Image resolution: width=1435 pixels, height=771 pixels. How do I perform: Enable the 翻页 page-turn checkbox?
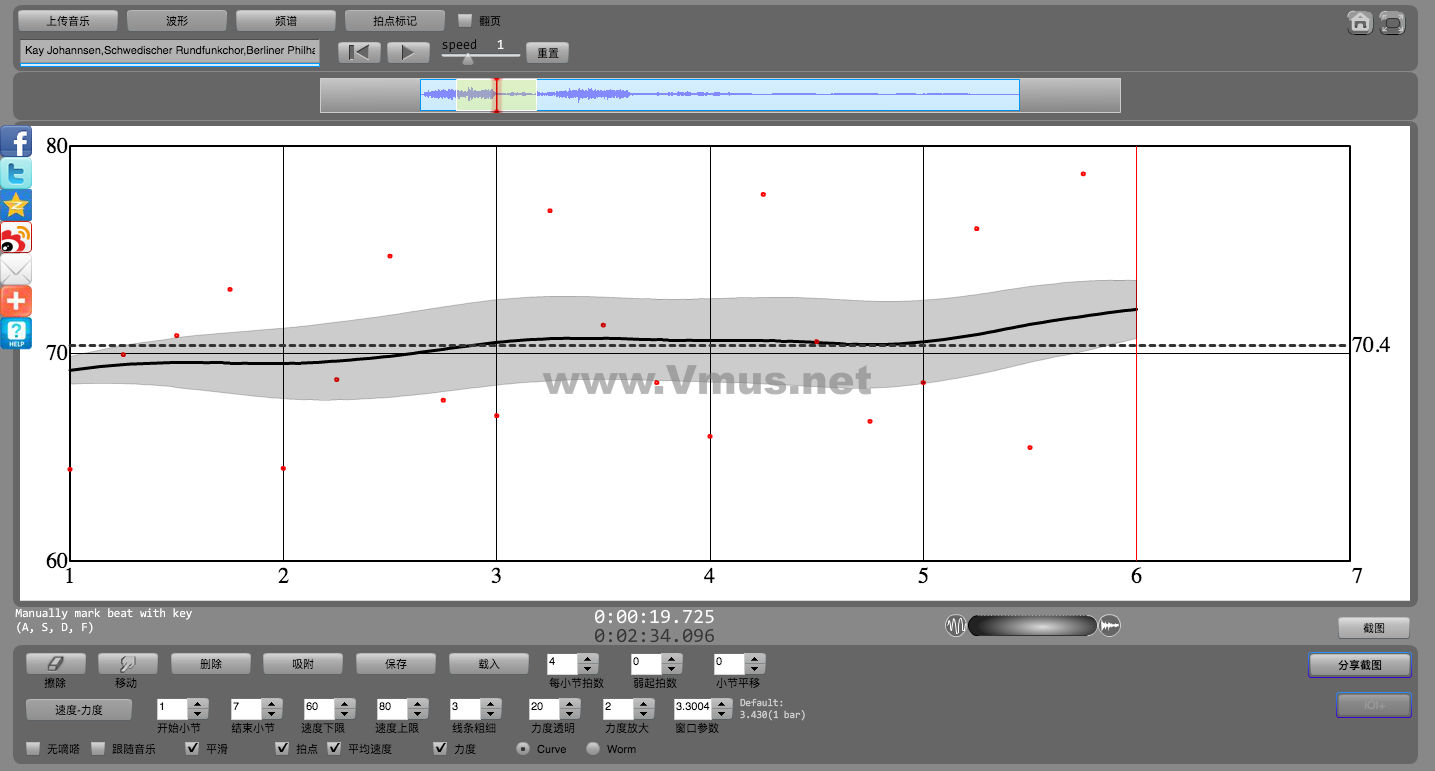pyautogui.click(x=465, y=20)
